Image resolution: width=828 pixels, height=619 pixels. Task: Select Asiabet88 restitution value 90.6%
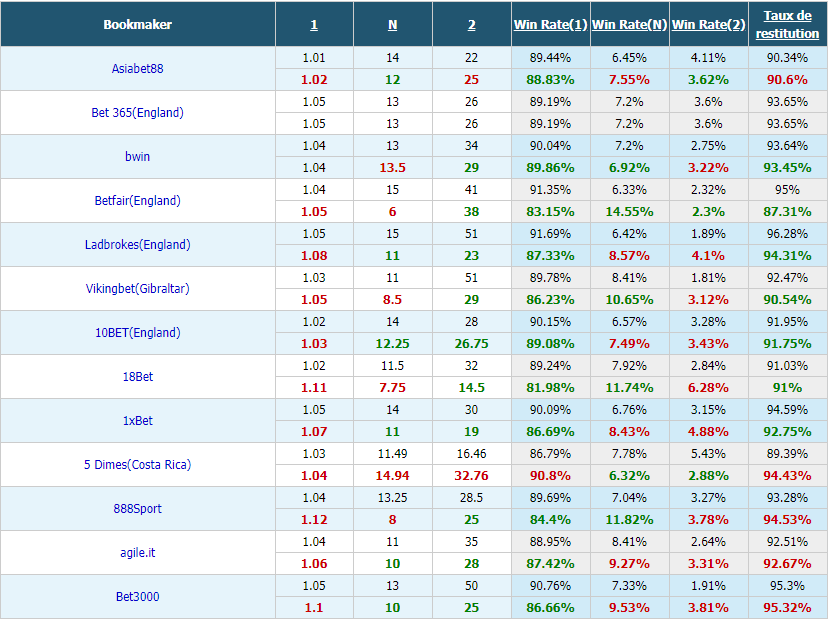(787, 80)
